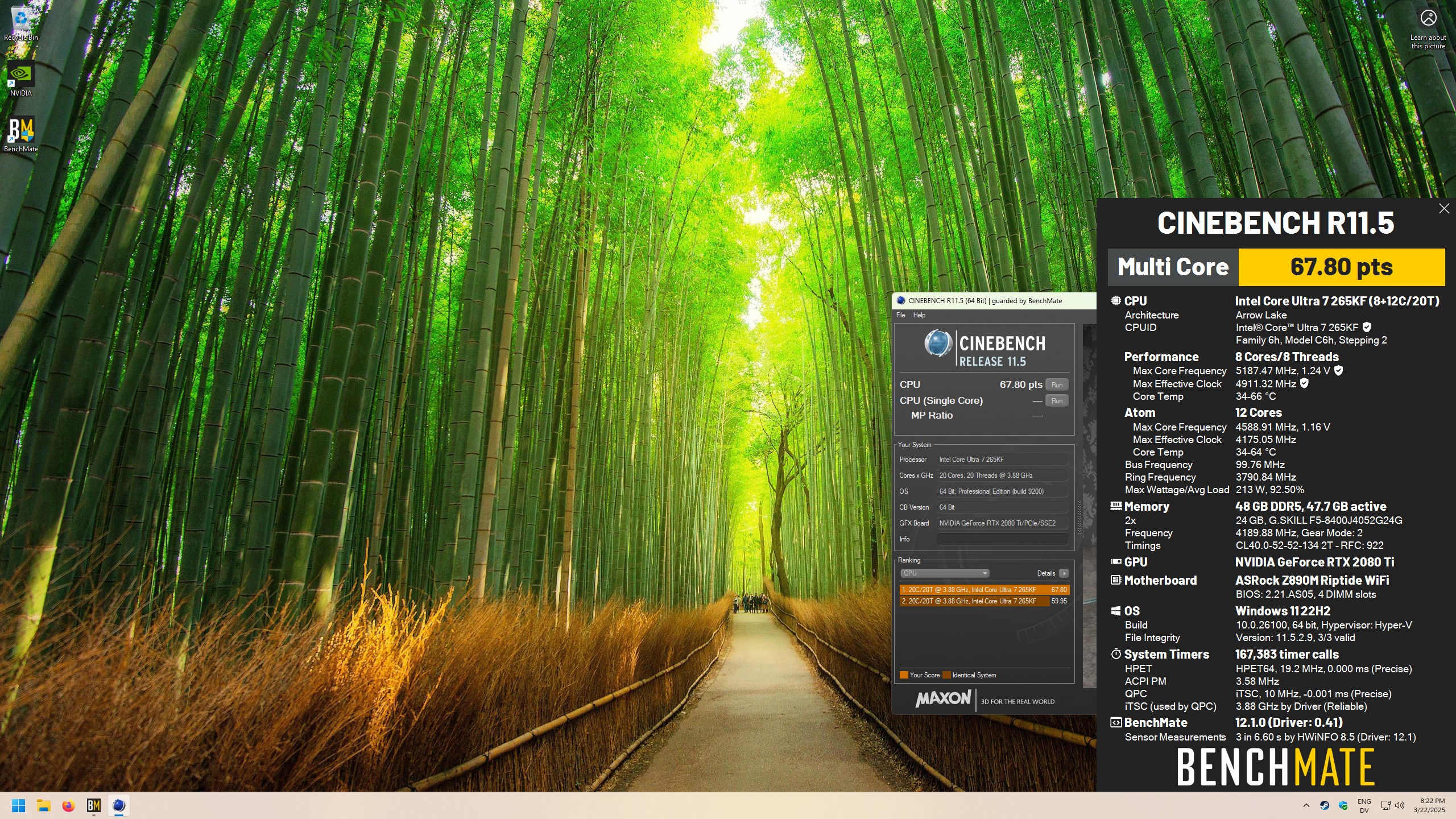The width and height of the screenshot is (1456, 819).
Task: Click the BenchMate version row icon
Action: click(x=1116, y=723)
